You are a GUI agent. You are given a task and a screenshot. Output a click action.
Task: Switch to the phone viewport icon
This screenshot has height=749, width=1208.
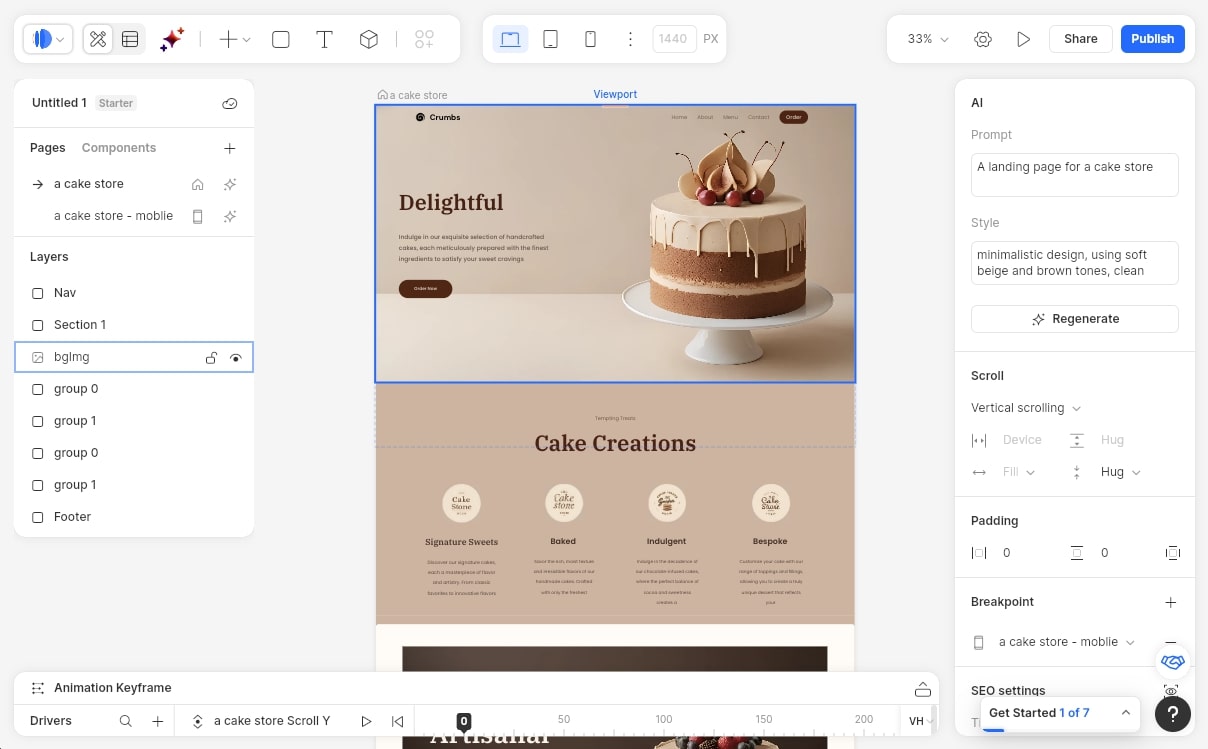click(x=590, y=38)
